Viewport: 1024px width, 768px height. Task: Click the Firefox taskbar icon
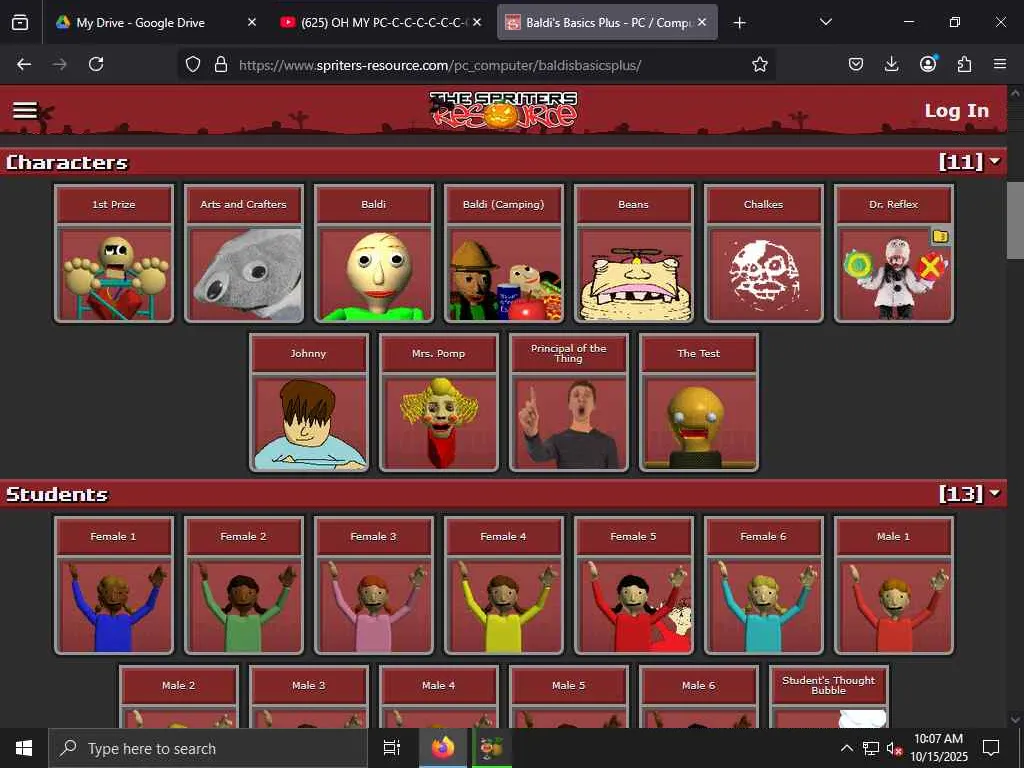click(442, 748)
